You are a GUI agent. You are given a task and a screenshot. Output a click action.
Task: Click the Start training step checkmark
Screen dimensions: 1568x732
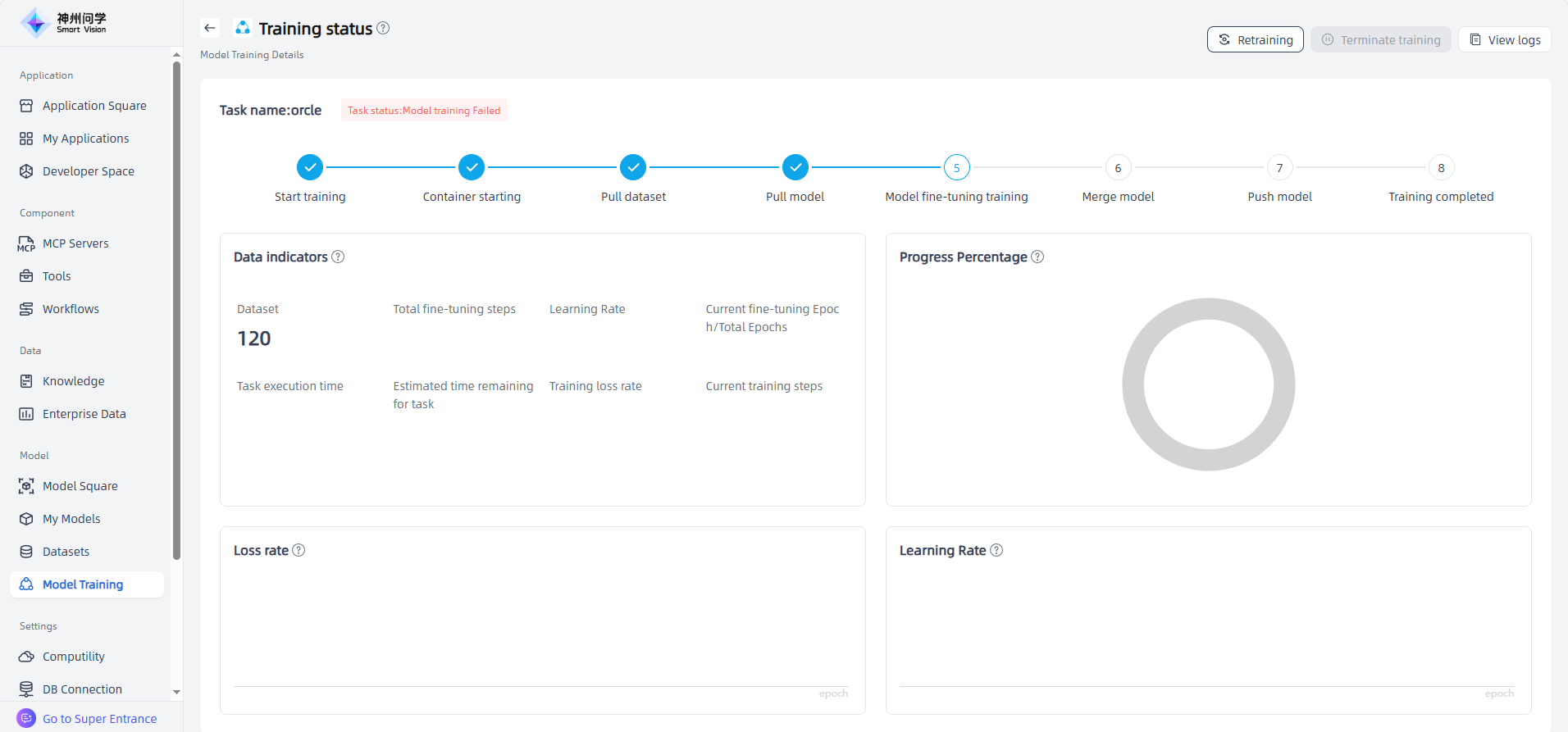(x=310, y=167)
